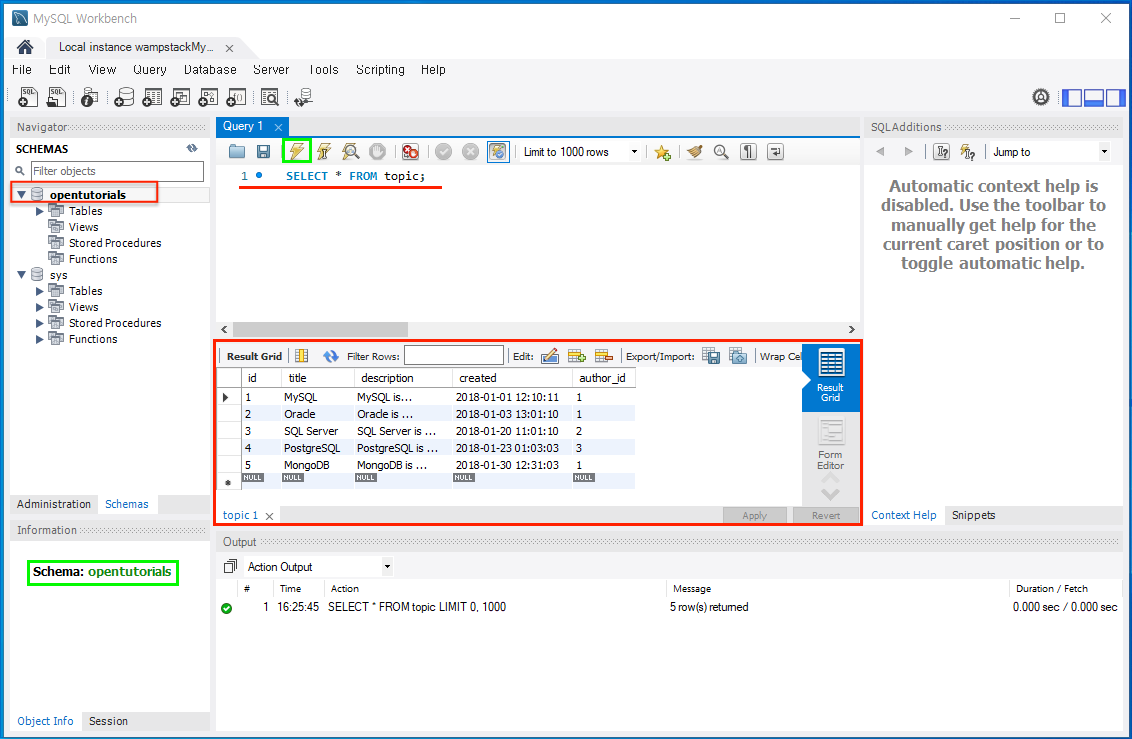
Task: Rollback the transaction icon
Action: pyautogui.click(x=470, y=152)
